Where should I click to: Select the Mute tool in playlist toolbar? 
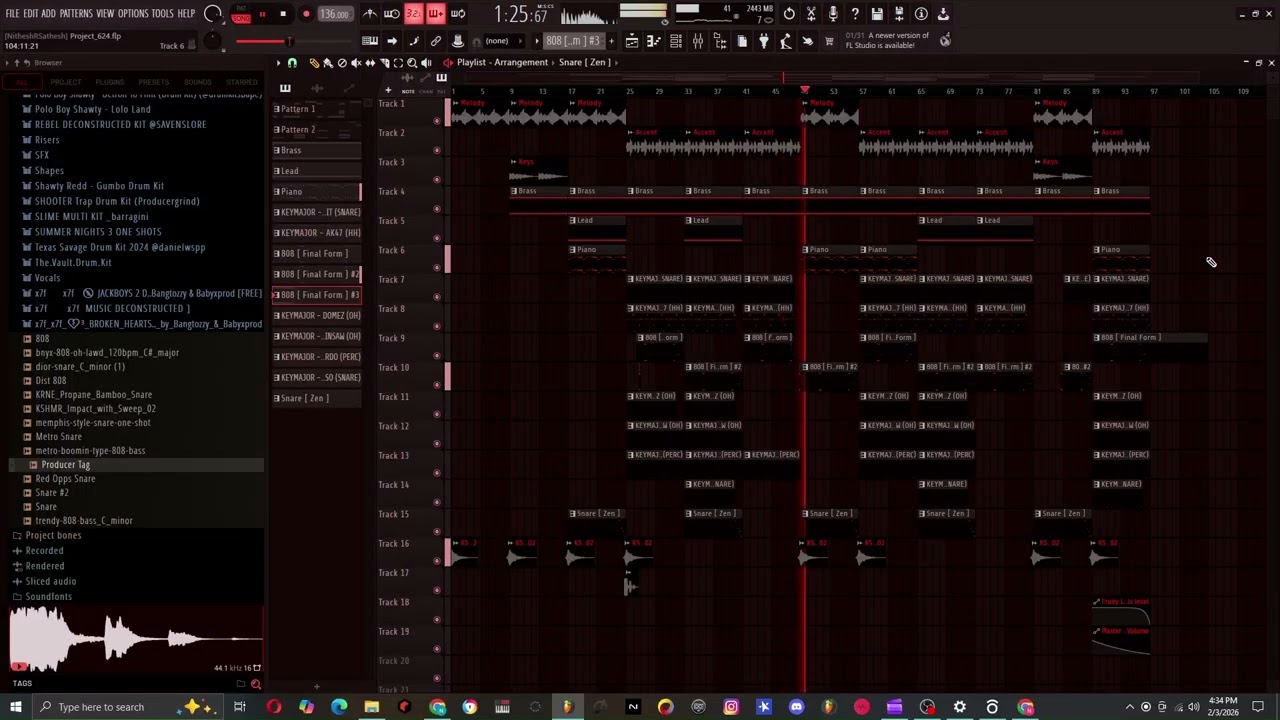(x=356, y=62)
